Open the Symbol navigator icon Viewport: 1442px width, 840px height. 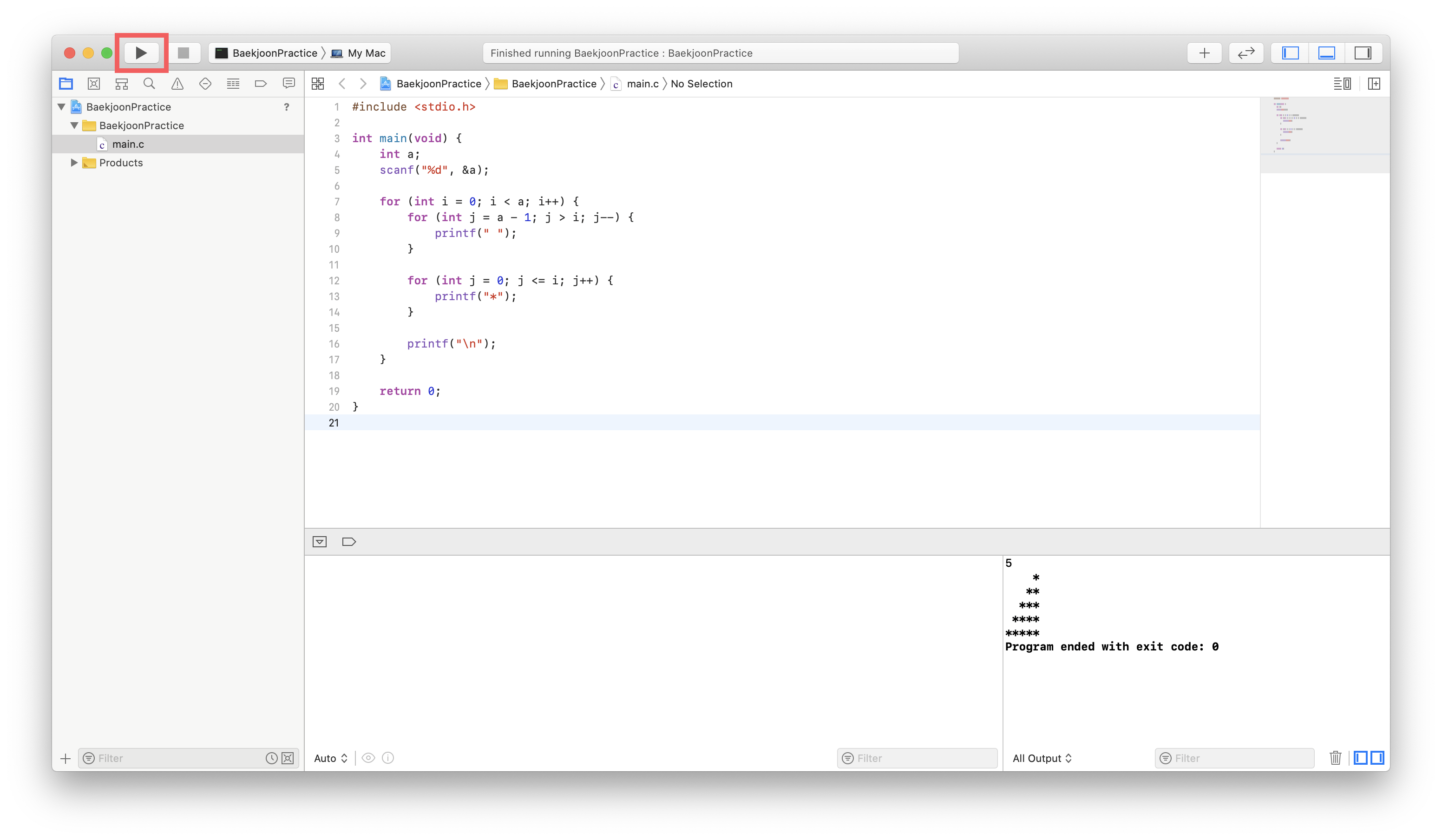121,84
